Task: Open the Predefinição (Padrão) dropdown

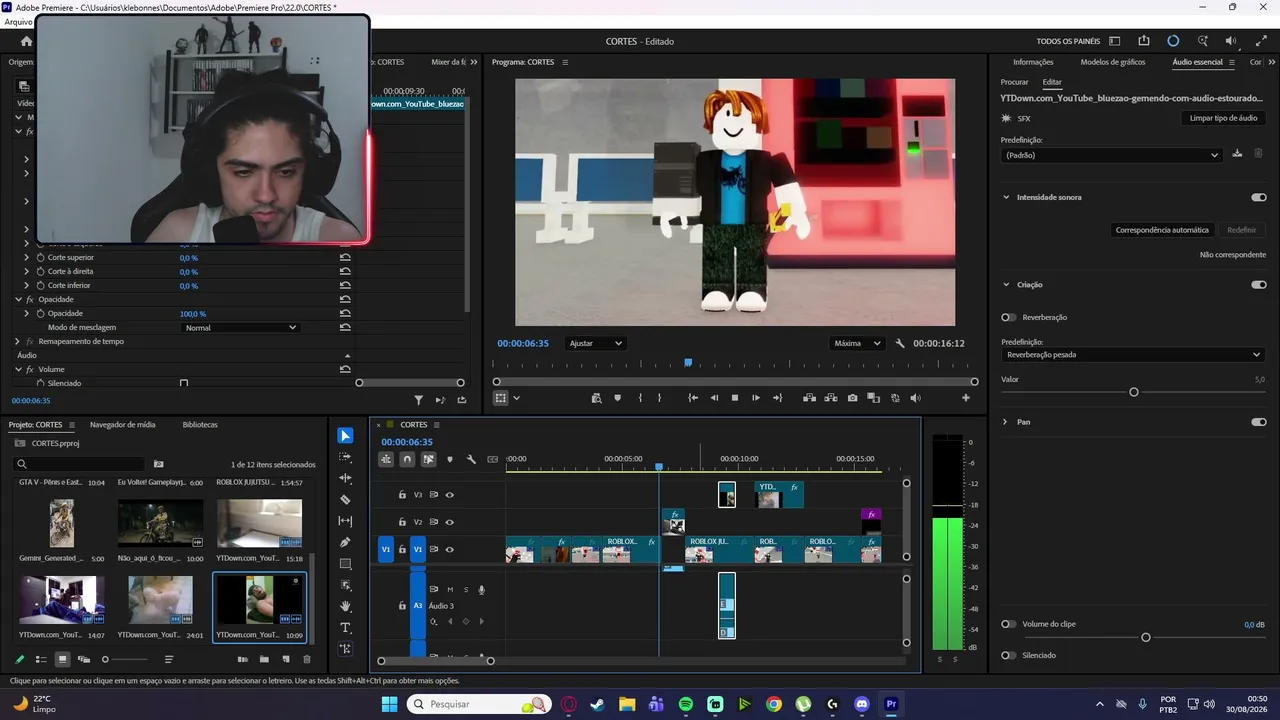Action: (x=1112, y=155)
